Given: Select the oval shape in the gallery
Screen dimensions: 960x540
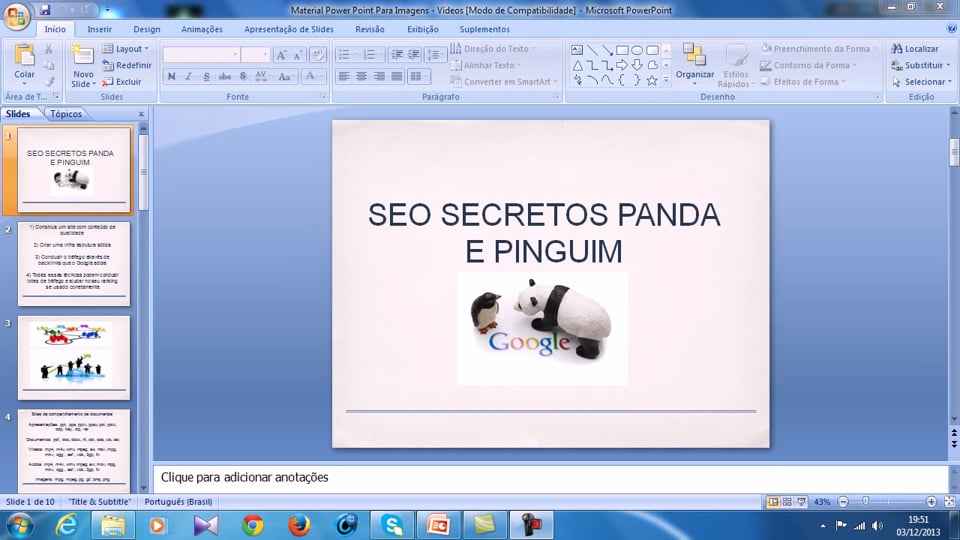Looking at the screenshot, I should (x=637, y=50).
